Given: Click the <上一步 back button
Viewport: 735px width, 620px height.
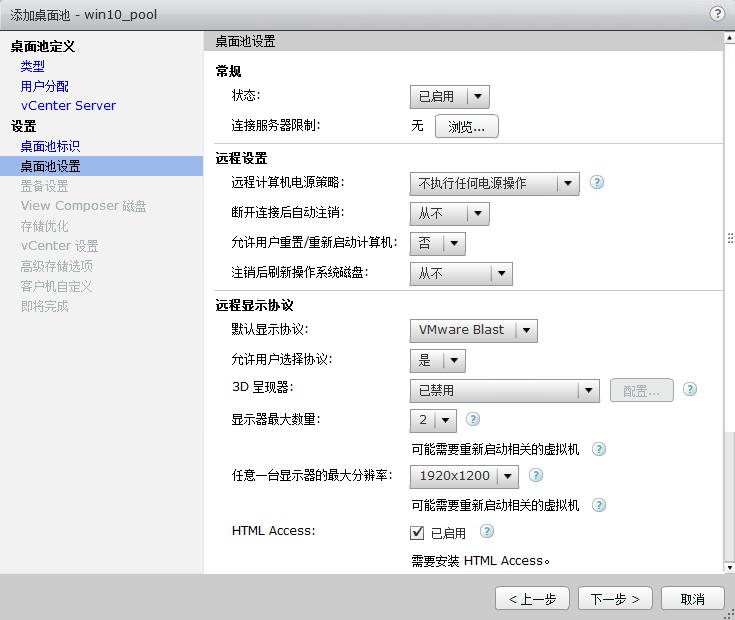Looking at the screenshot, I should coord(532,599).
